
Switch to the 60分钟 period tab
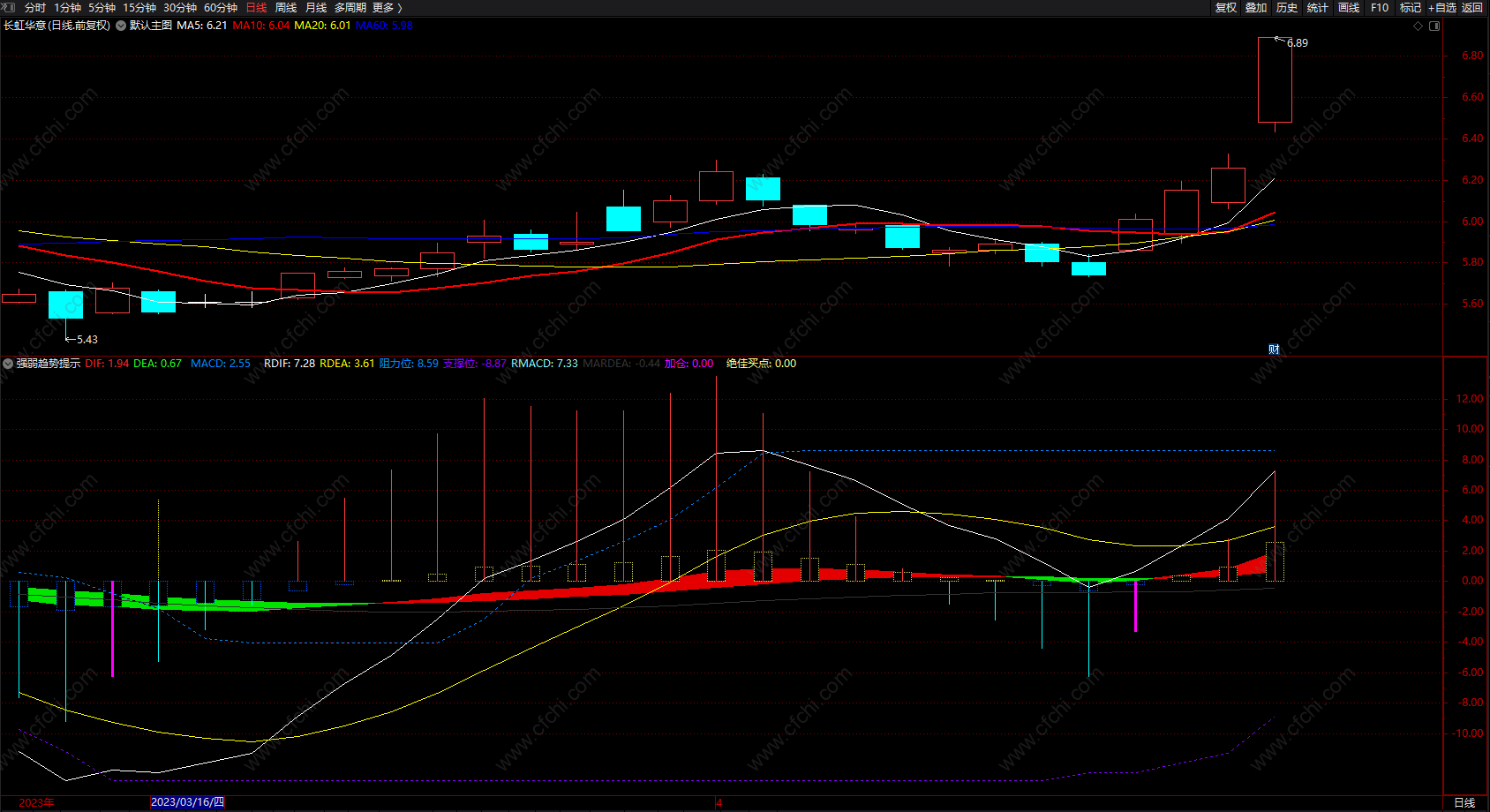click(221, 7)
